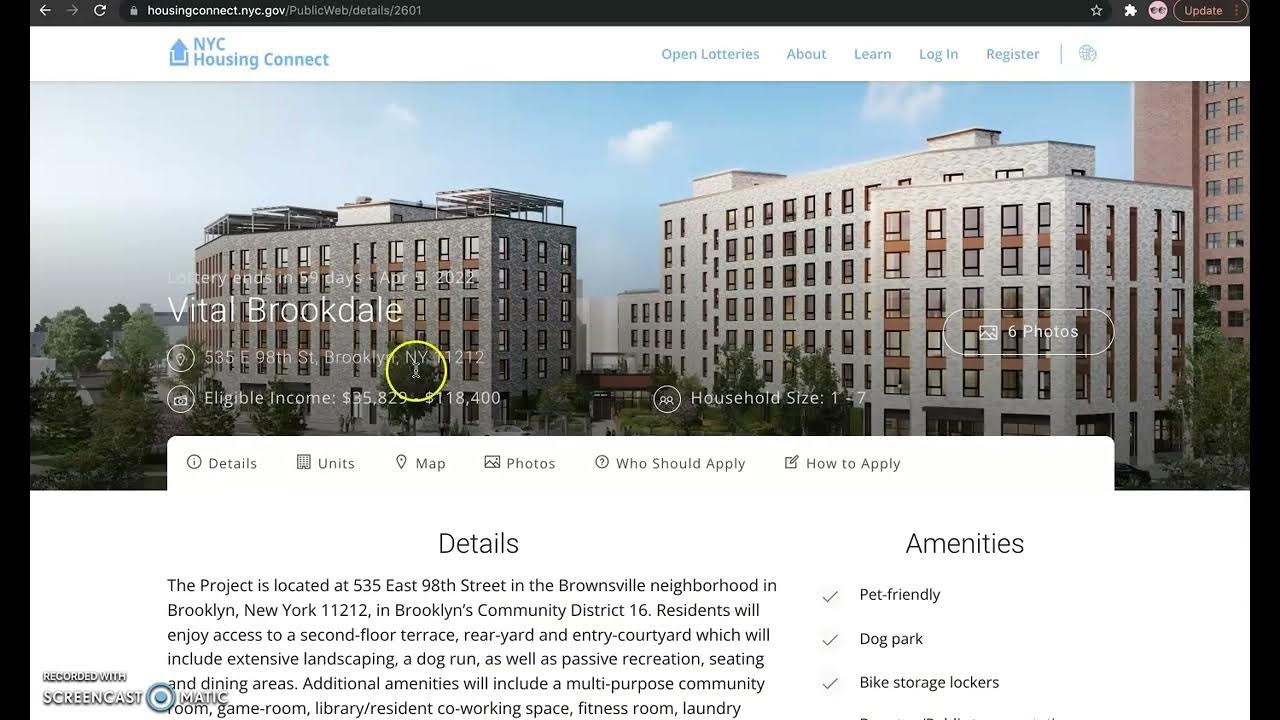The width and height of the screenshot is (1280, 720).
Task: Click the Dog park amenity text
Action: (891, 639)
